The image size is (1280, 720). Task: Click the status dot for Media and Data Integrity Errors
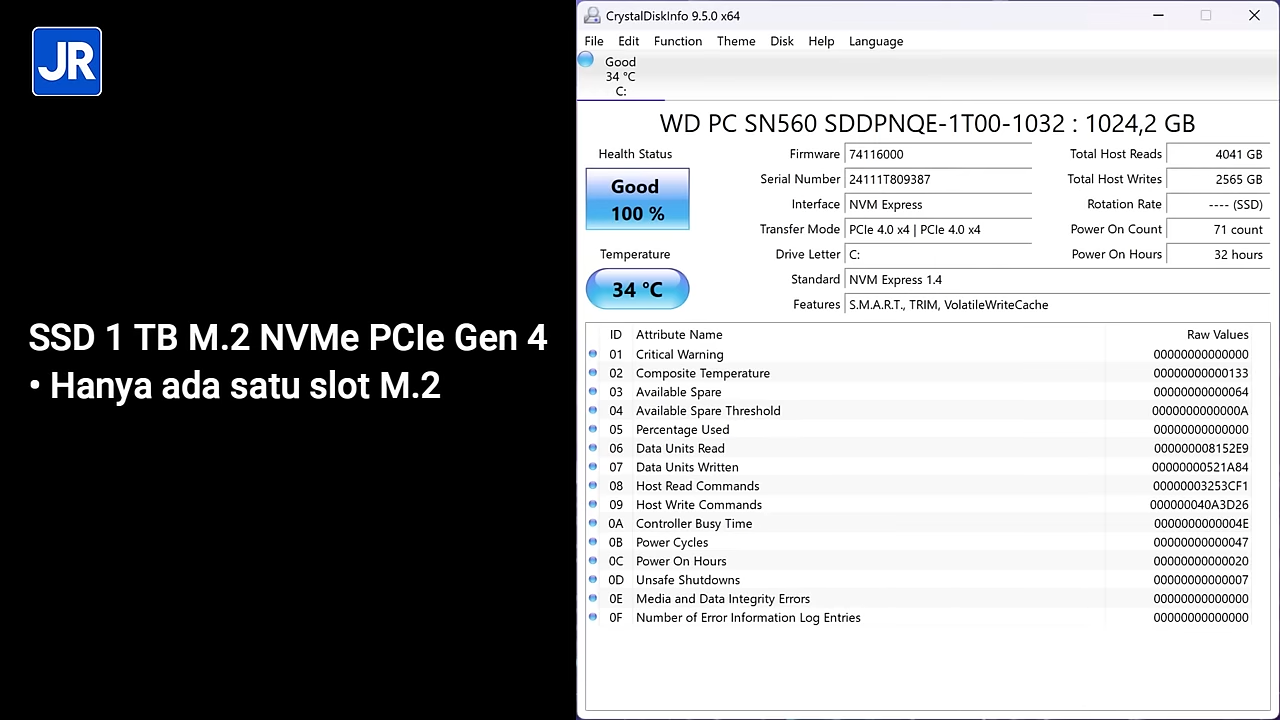[x=593, y=599]
